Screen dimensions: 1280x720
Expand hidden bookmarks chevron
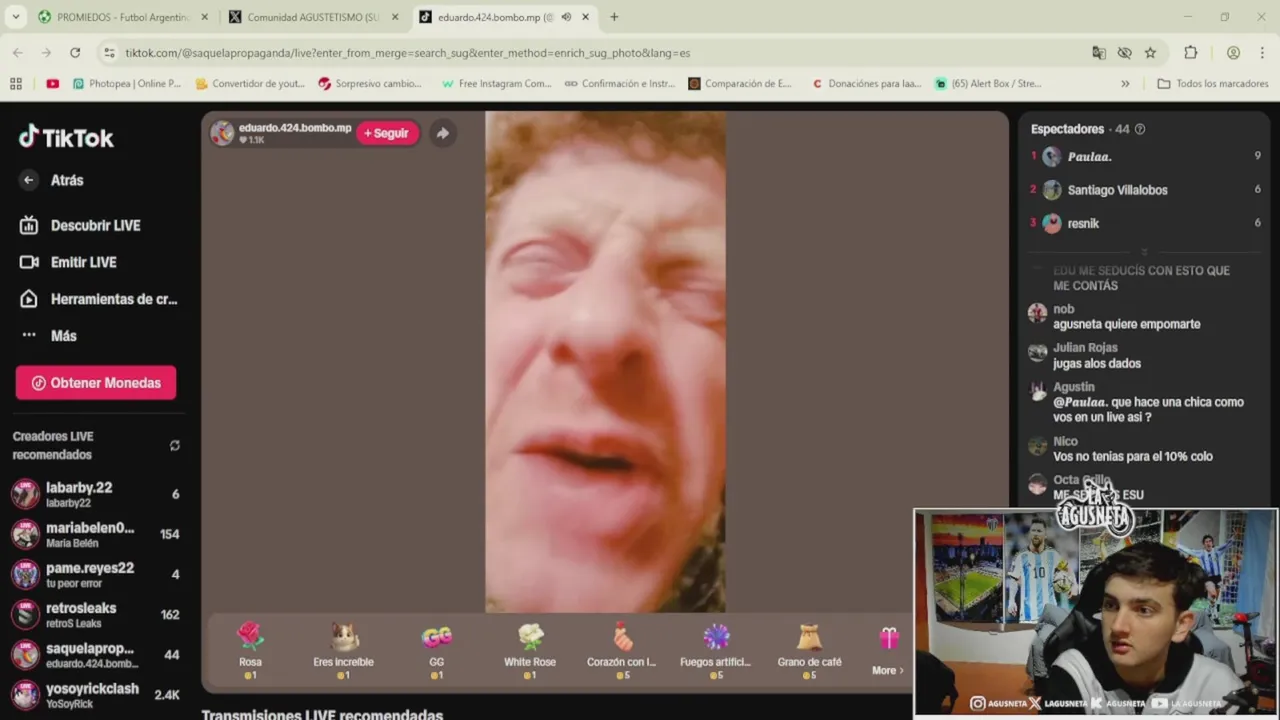[1125, 84]
